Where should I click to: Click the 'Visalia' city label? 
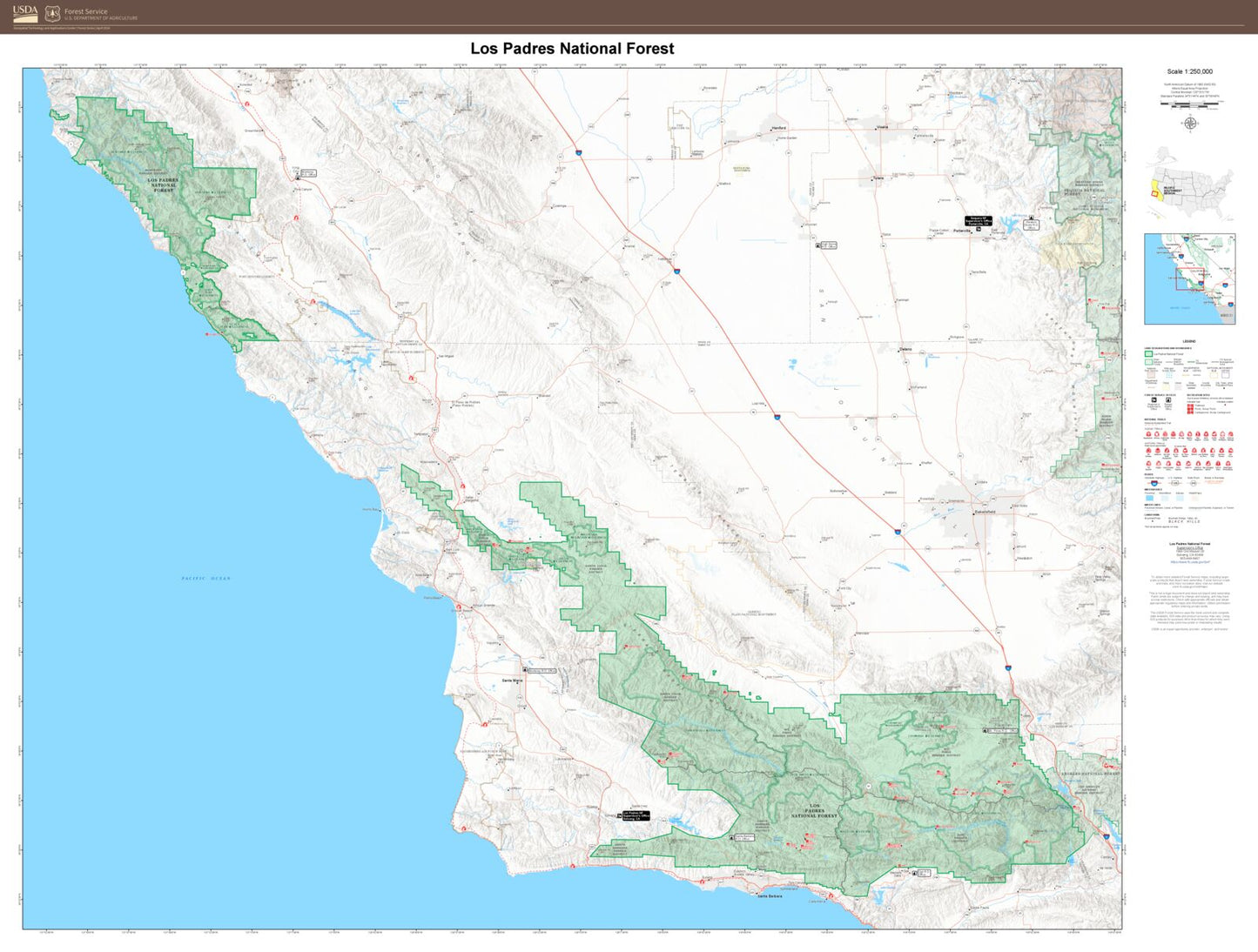point(882,127)
